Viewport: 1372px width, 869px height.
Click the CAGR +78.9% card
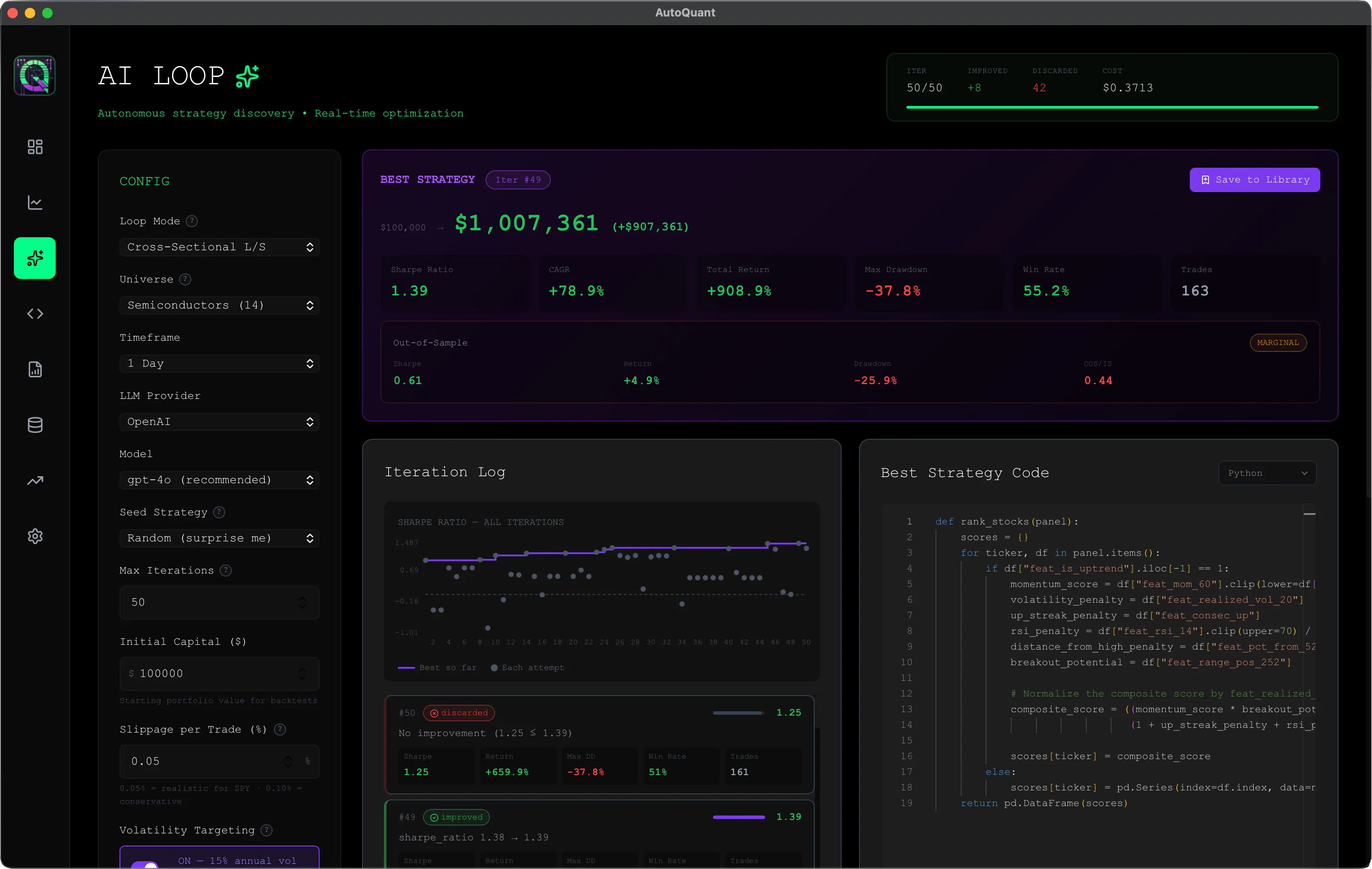click(x=613, y=283)
